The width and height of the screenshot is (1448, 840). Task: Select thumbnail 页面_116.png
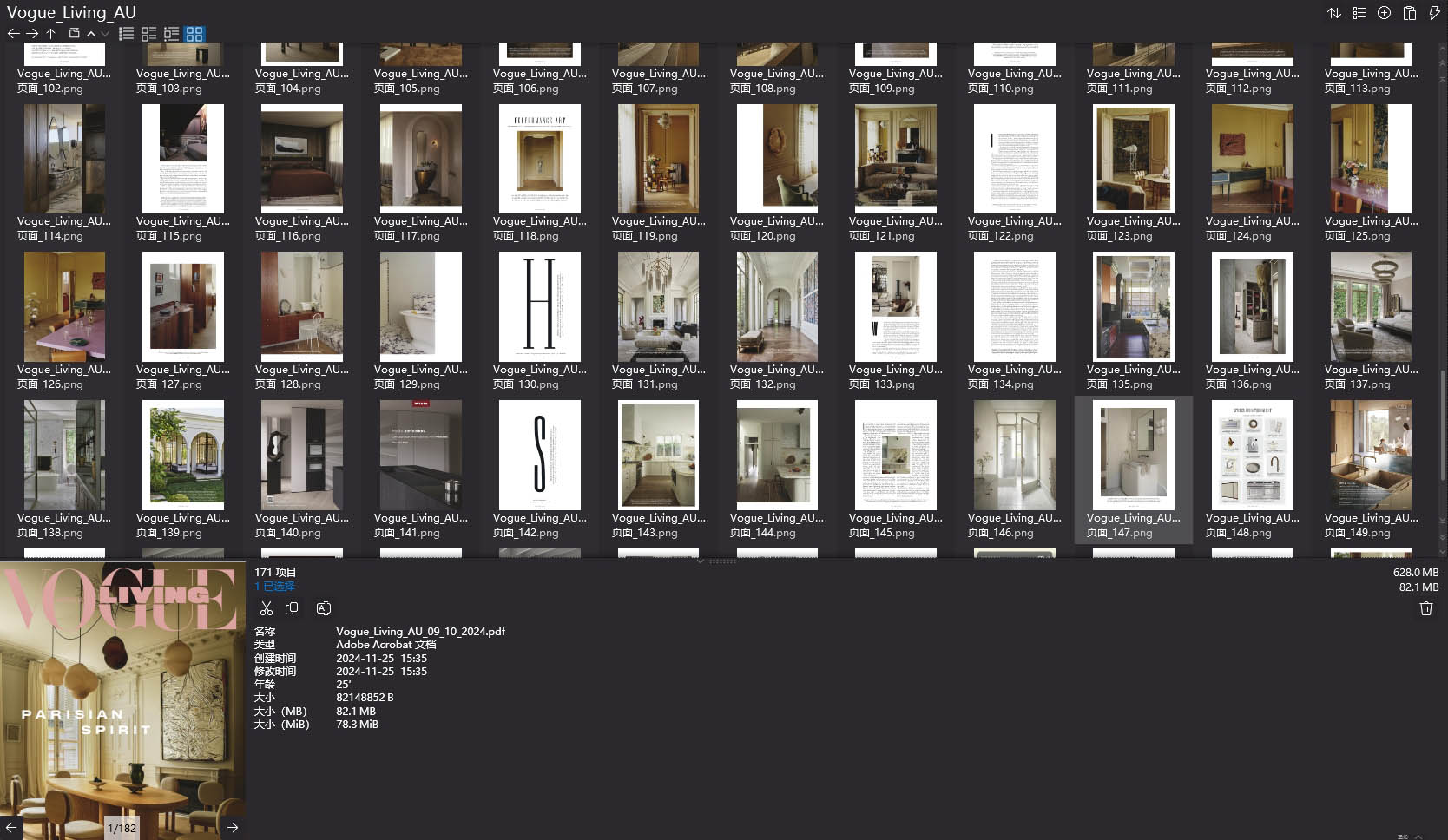coord(302,159)
